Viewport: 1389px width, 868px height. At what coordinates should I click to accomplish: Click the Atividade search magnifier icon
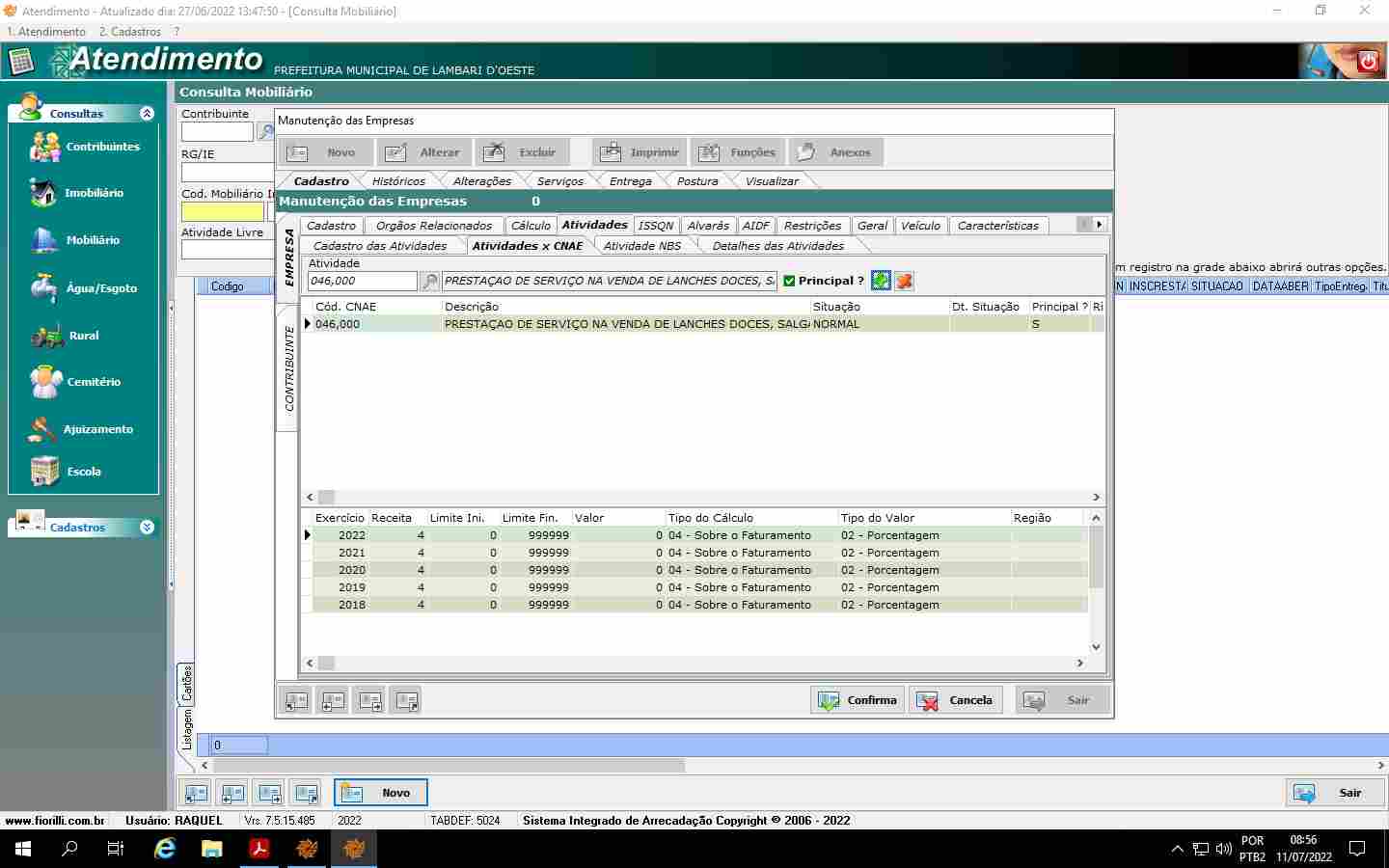coord(430,282)
